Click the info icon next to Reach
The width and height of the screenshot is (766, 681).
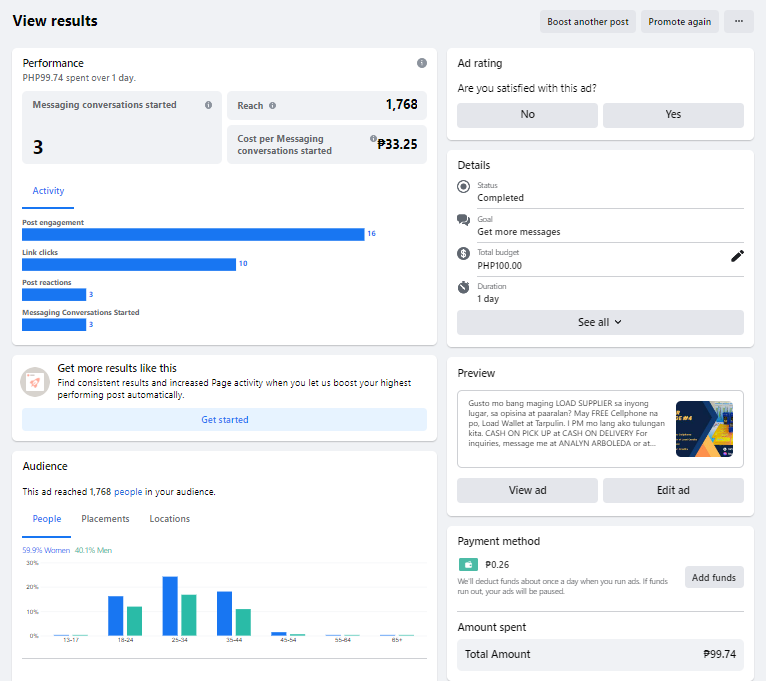(272, 106)
